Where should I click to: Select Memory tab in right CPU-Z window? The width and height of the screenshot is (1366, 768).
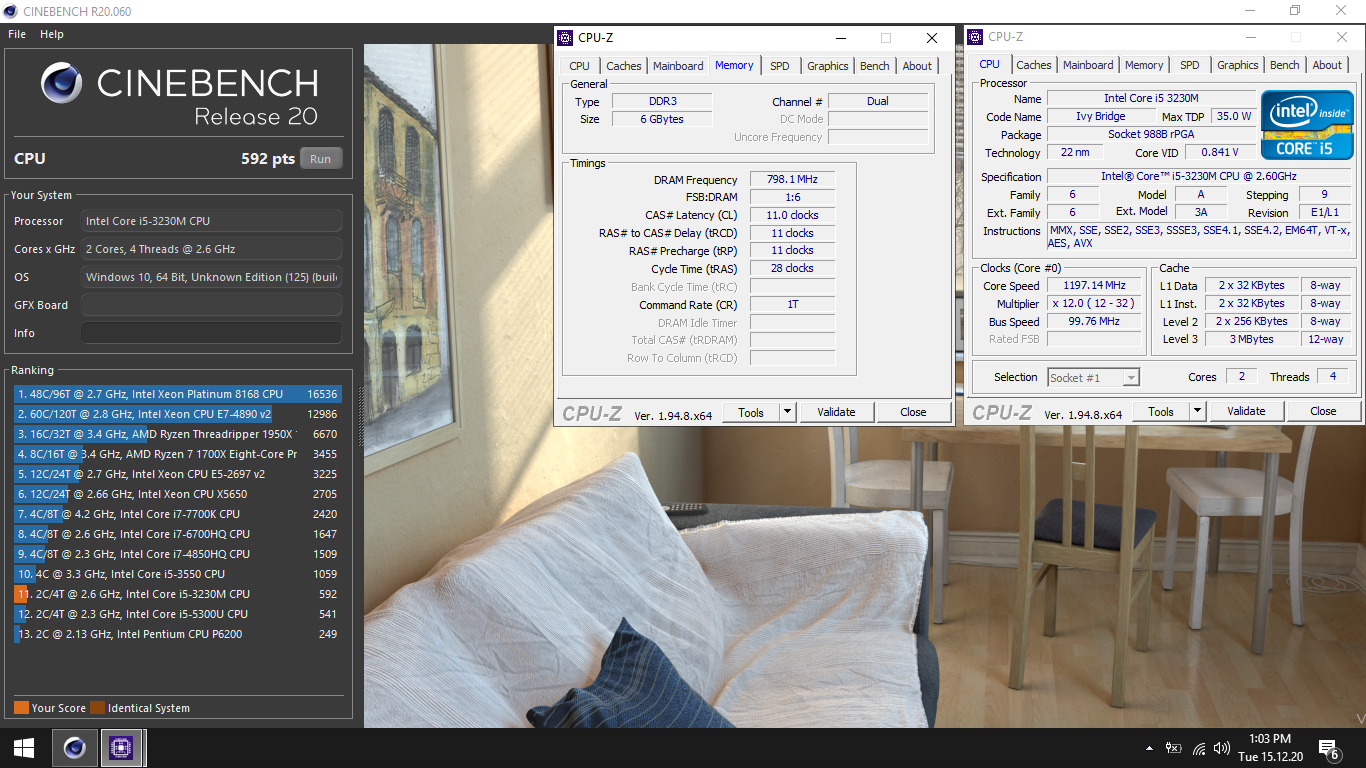[x=1144, y=65]
